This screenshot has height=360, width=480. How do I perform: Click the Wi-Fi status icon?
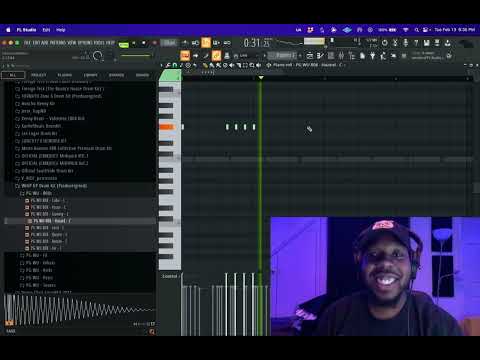[x=405, y=30]
